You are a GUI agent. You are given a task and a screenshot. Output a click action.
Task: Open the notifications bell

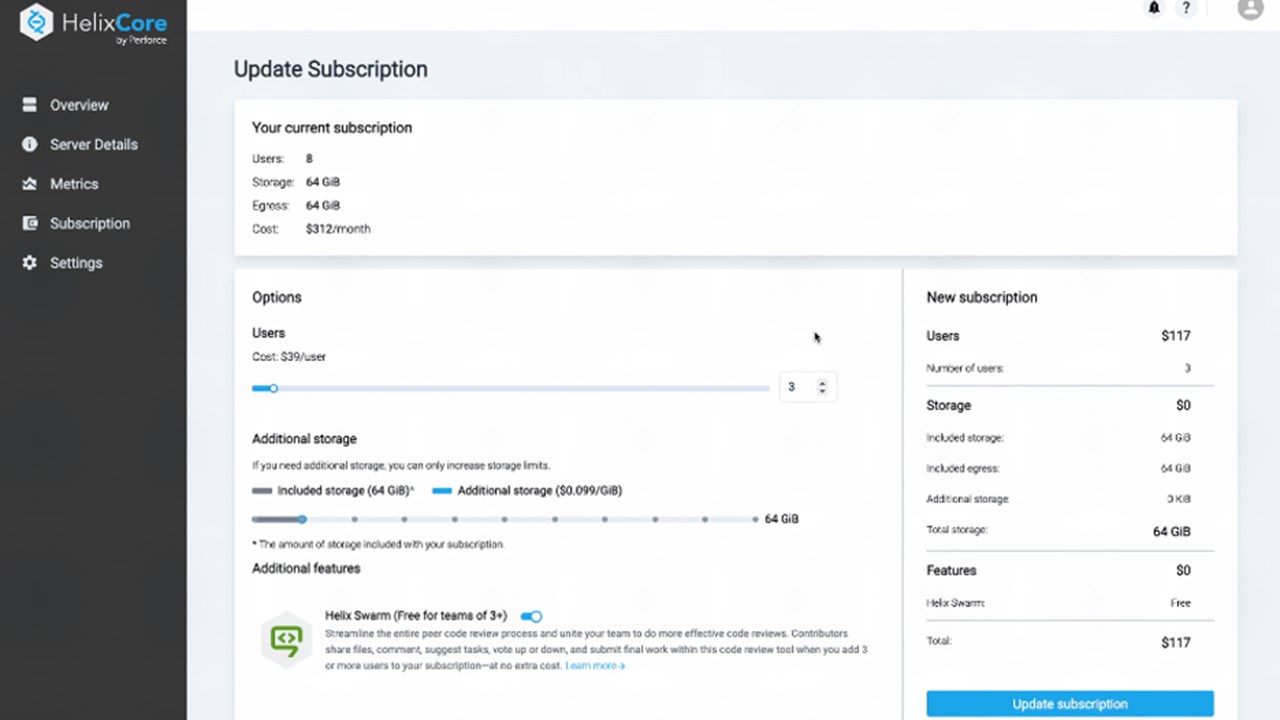click(1154, 8)
